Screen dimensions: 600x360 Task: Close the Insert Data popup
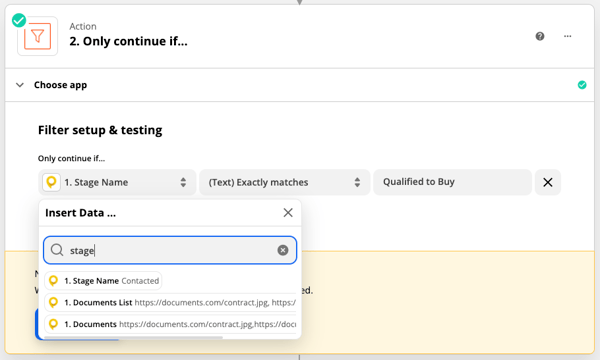[288, 213]
